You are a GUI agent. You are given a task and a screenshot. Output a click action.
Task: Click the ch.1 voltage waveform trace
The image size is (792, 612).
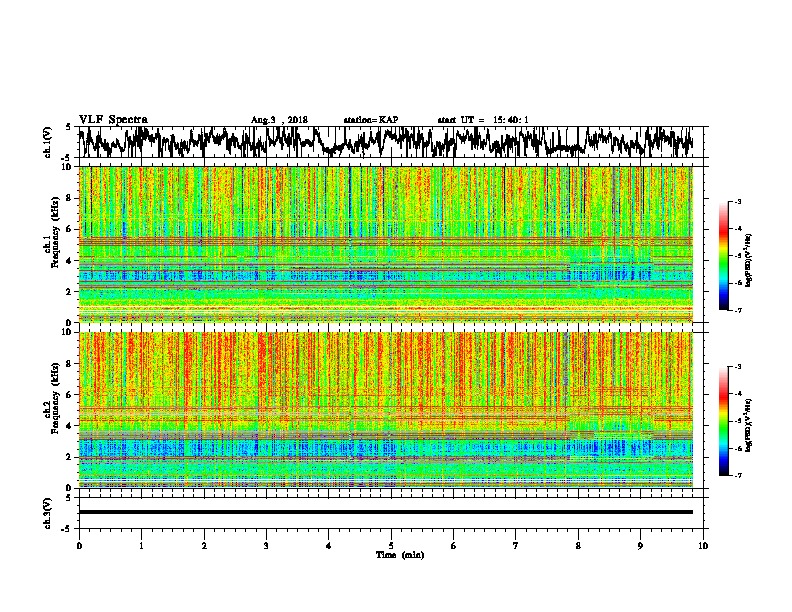pos(386,142)
